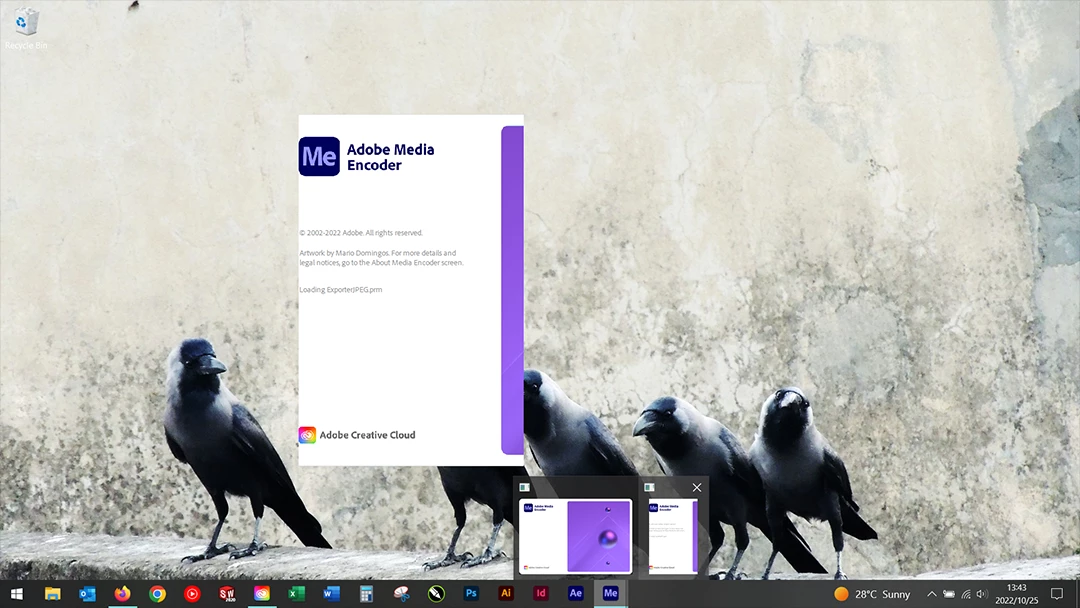Launch Photoshop from the taskbar

(x=471, y=593)
